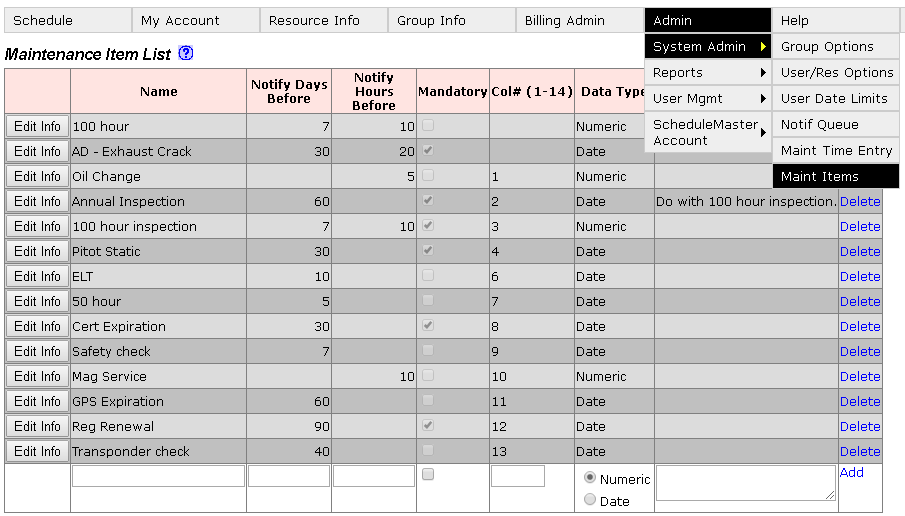Click Edit Info for Mag Service
The image size is (905, 516).
(38, 376)
